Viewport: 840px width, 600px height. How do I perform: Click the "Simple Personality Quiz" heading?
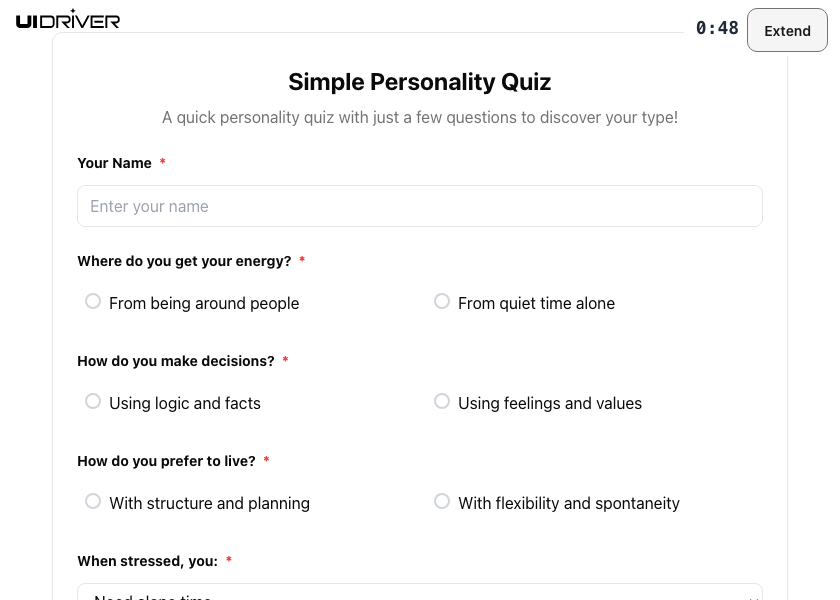(420, 82)
